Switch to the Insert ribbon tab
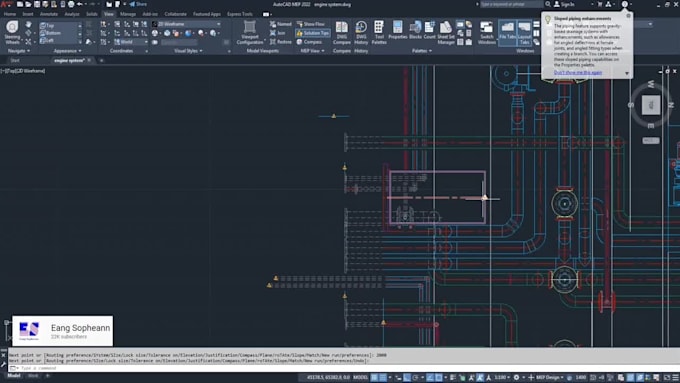The width and height of the screenshot is (680, 383). (x=28, y=14)
